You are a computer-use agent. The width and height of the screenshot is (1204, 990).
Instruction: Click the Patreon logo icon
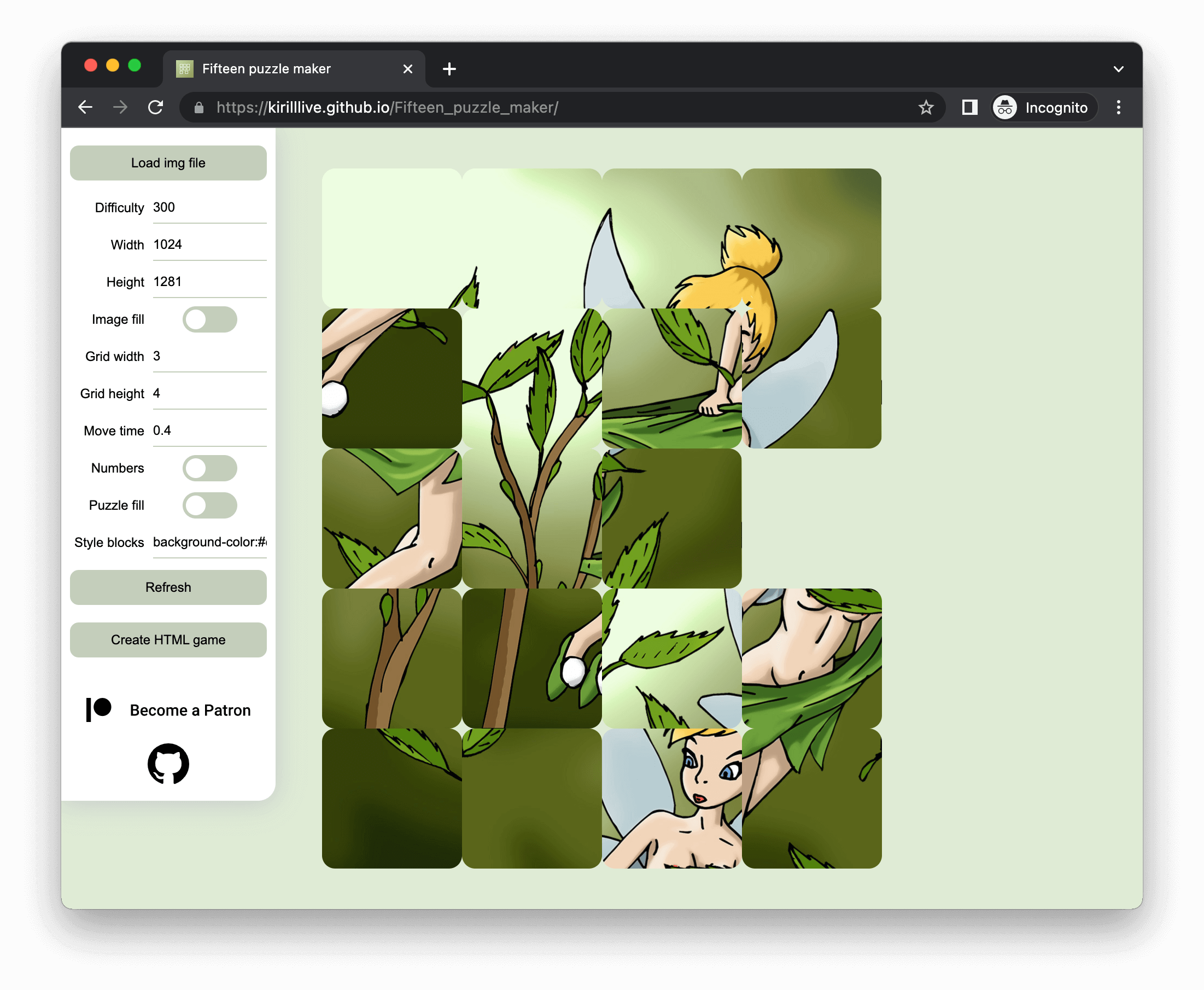pos(98,709)
